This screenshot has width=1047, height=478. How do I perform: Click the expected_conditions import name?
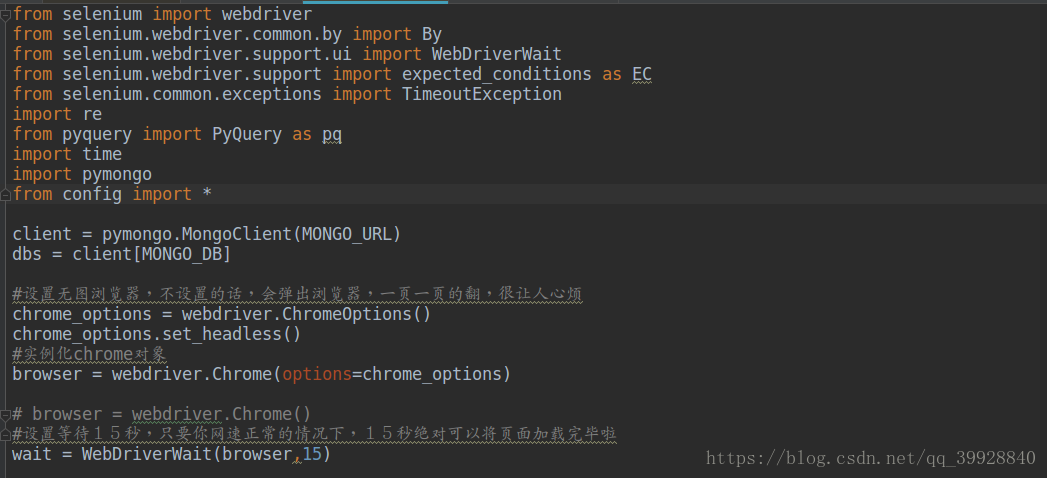[497, 74]
